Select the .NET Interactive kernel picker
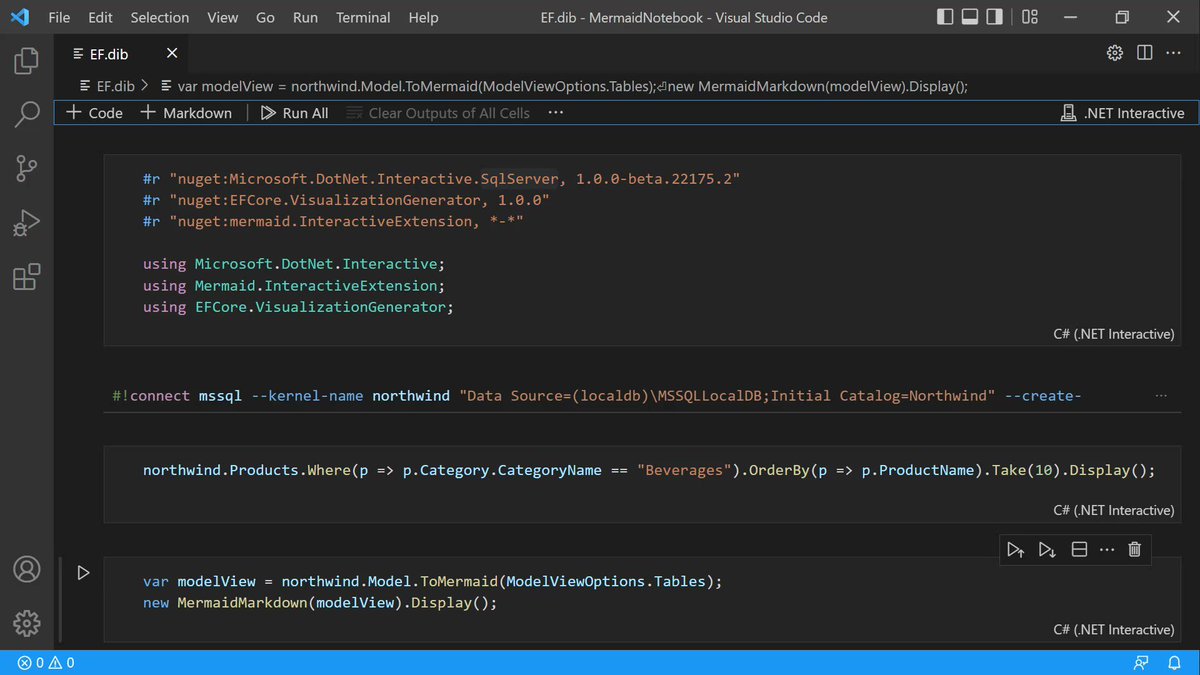Viewport: 1200px width, 675px height. pyautogui.click(x=1122, y=113)
